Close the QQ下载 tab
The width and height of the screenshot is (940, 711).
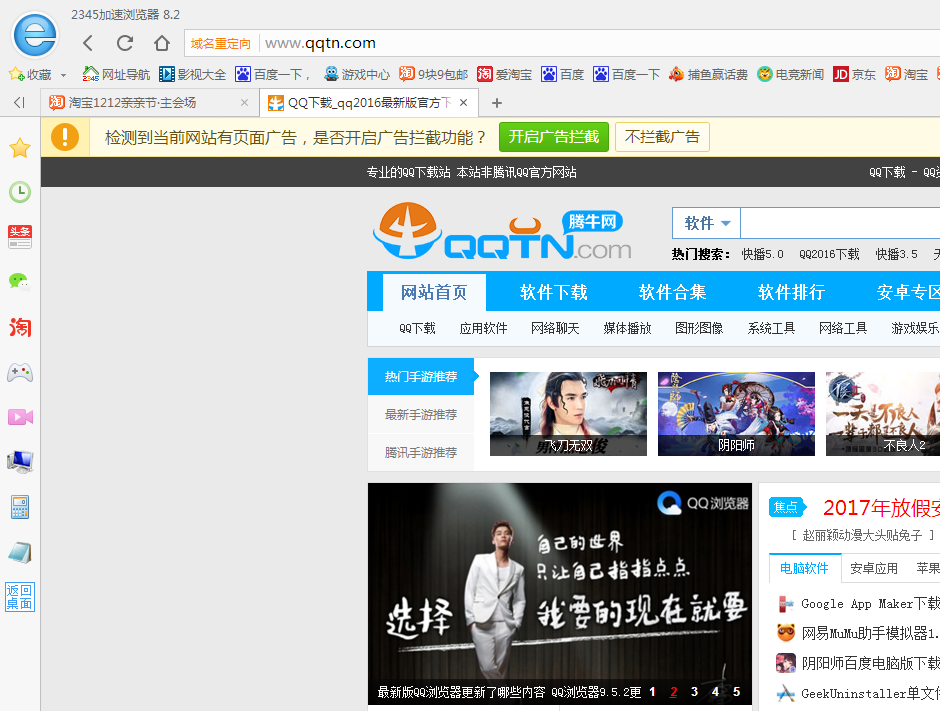463,103
